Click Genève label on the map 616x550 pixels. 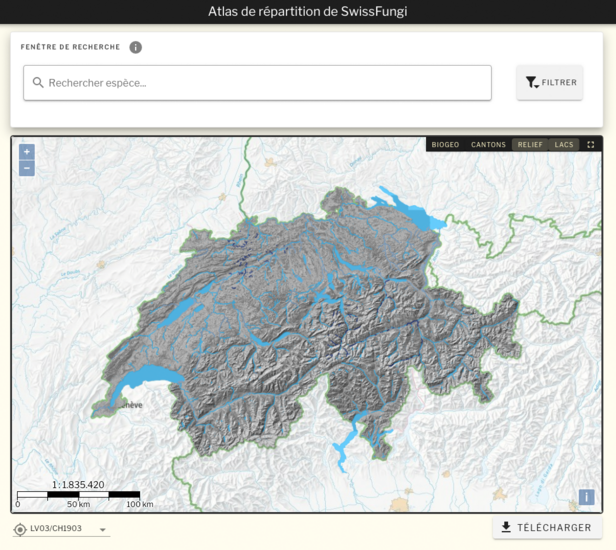(128, 405)
